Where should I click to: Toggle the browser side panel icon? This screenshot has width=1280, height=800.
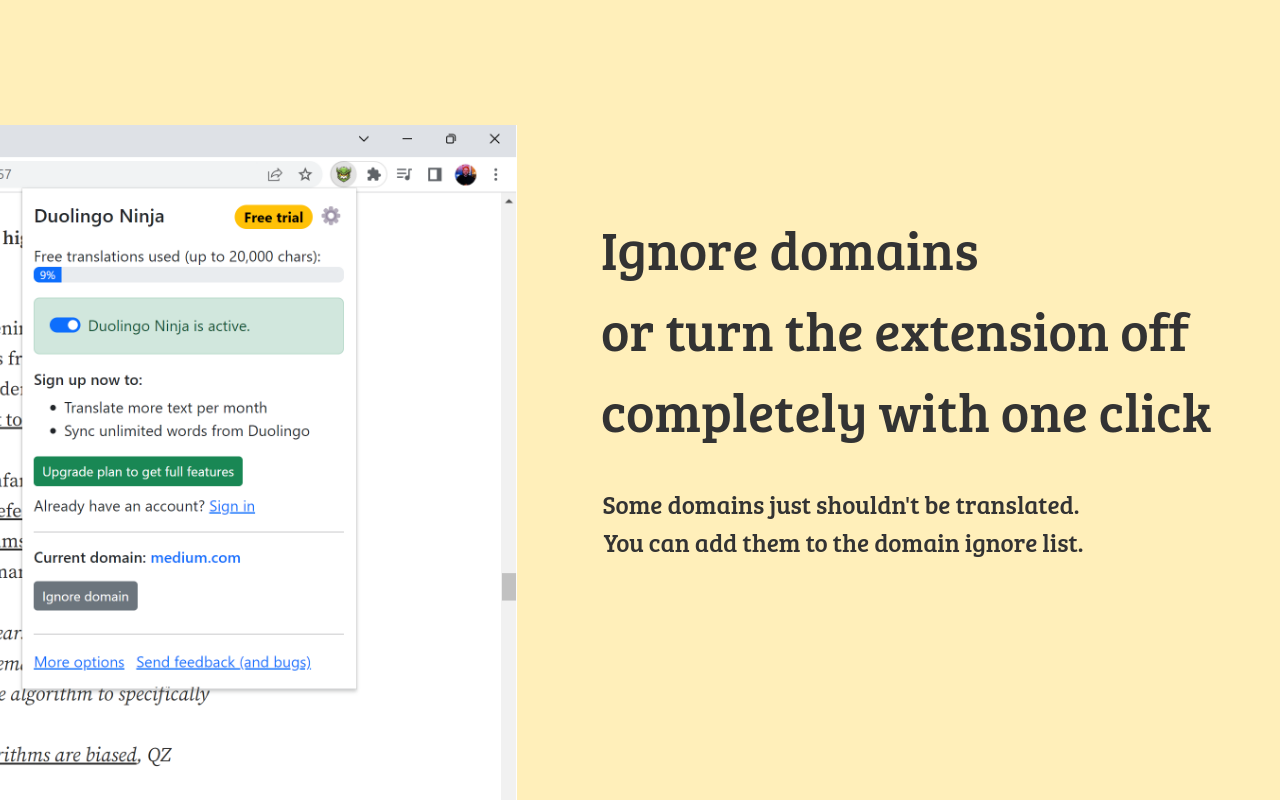[x=434, y=174]
